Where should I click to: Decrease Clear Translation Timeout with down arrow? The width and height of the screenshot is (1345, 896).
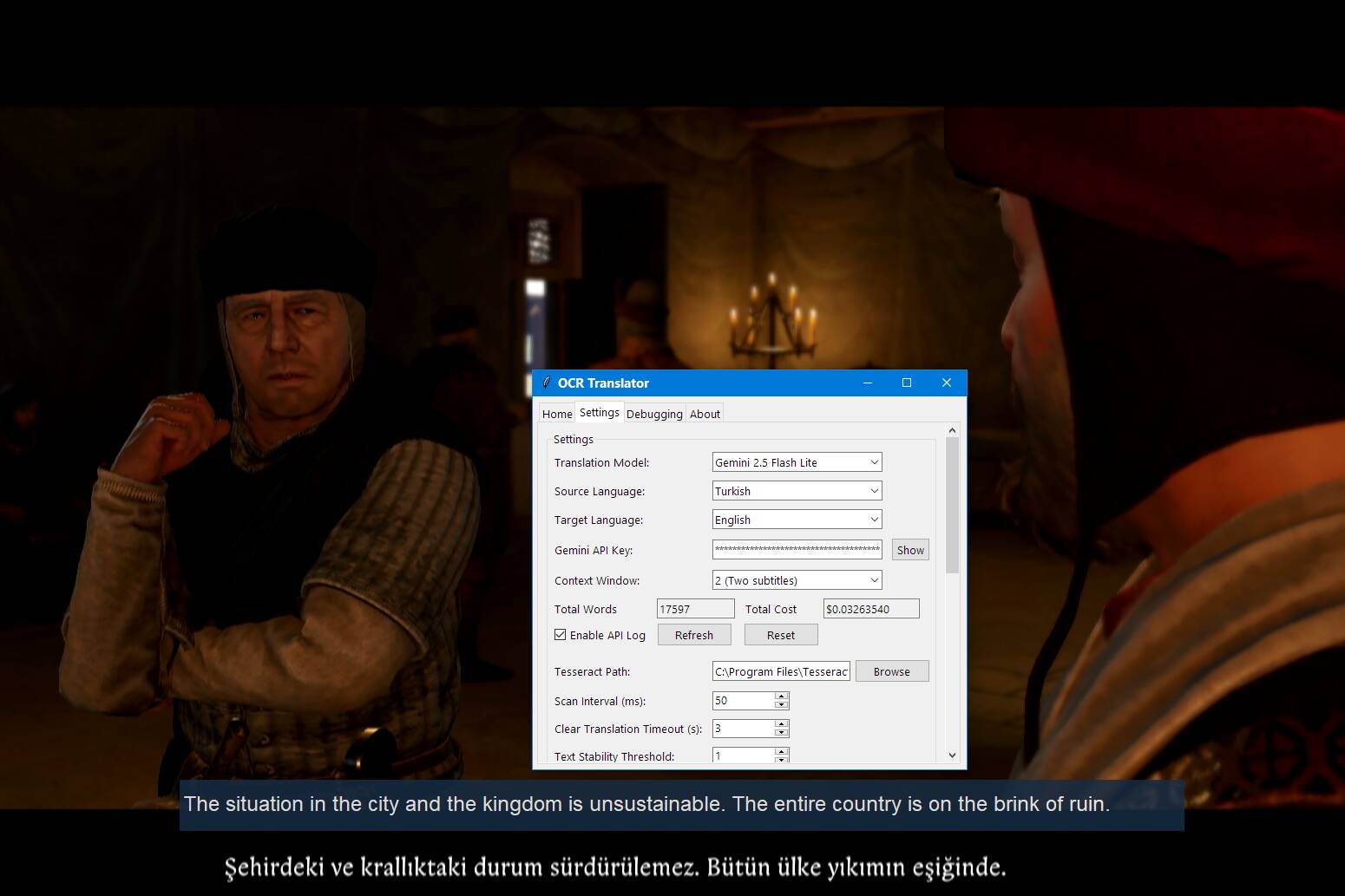781,733
